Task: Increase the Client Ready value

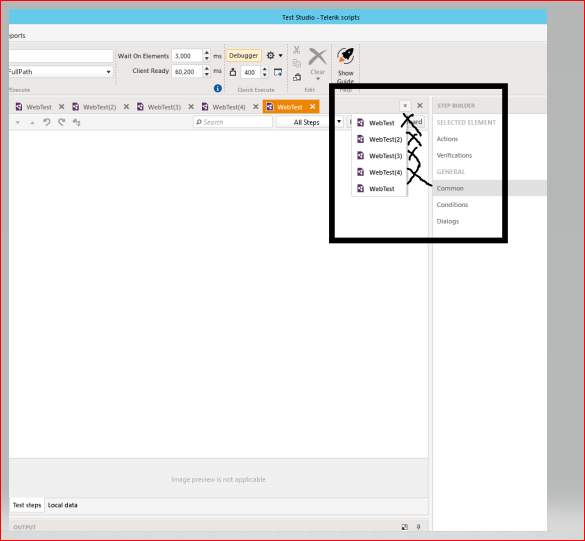Action: coord(207,68)
